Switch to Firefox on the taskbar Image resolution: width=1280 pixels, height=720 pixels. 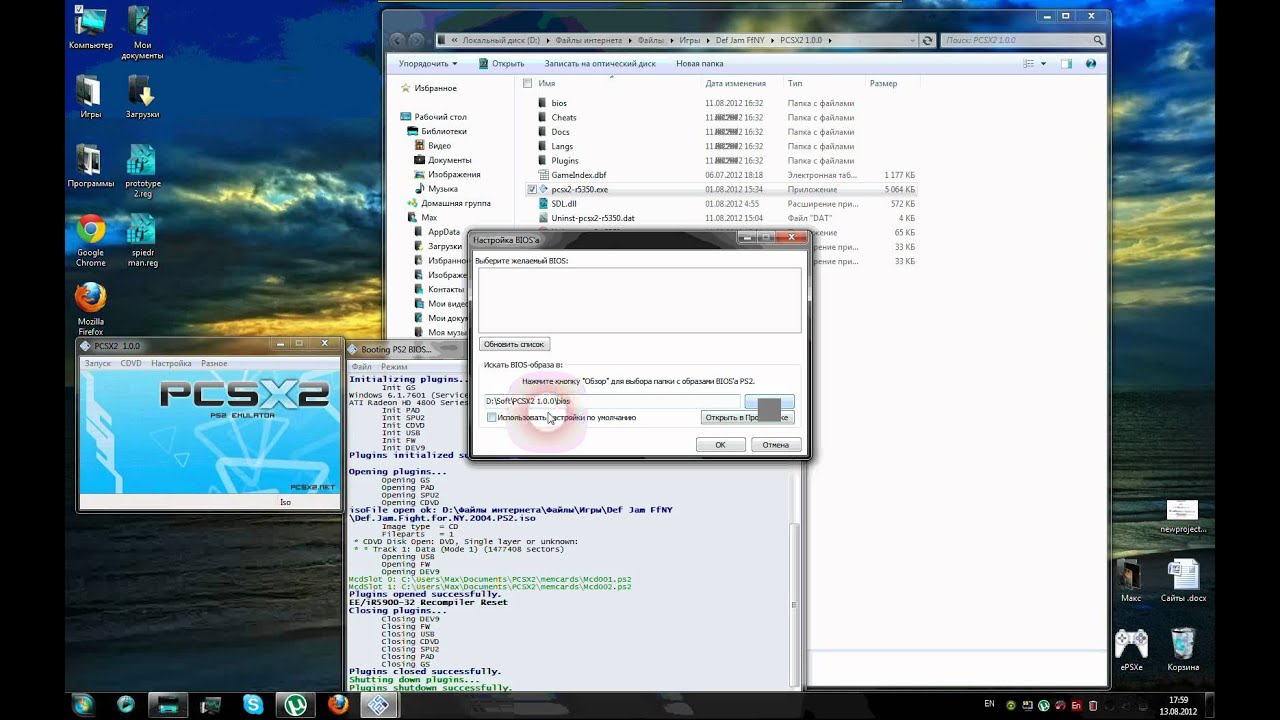point(339,704)
